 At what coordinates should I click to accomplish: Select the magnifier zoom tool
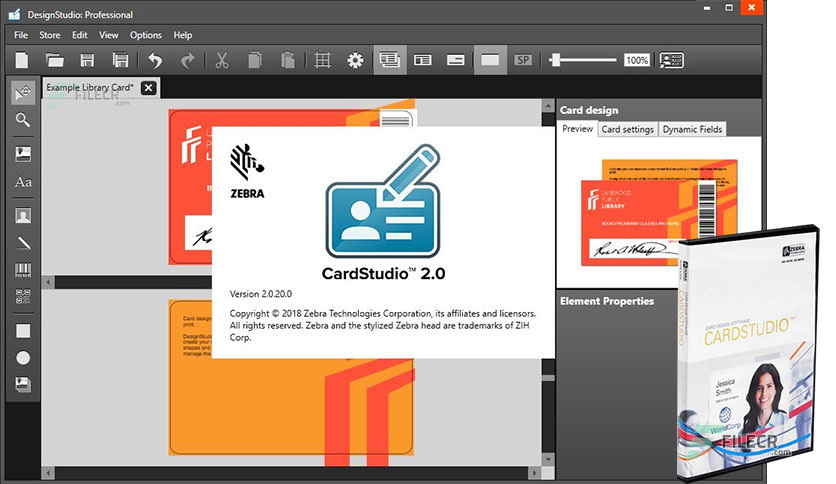[x=23, y=120]
